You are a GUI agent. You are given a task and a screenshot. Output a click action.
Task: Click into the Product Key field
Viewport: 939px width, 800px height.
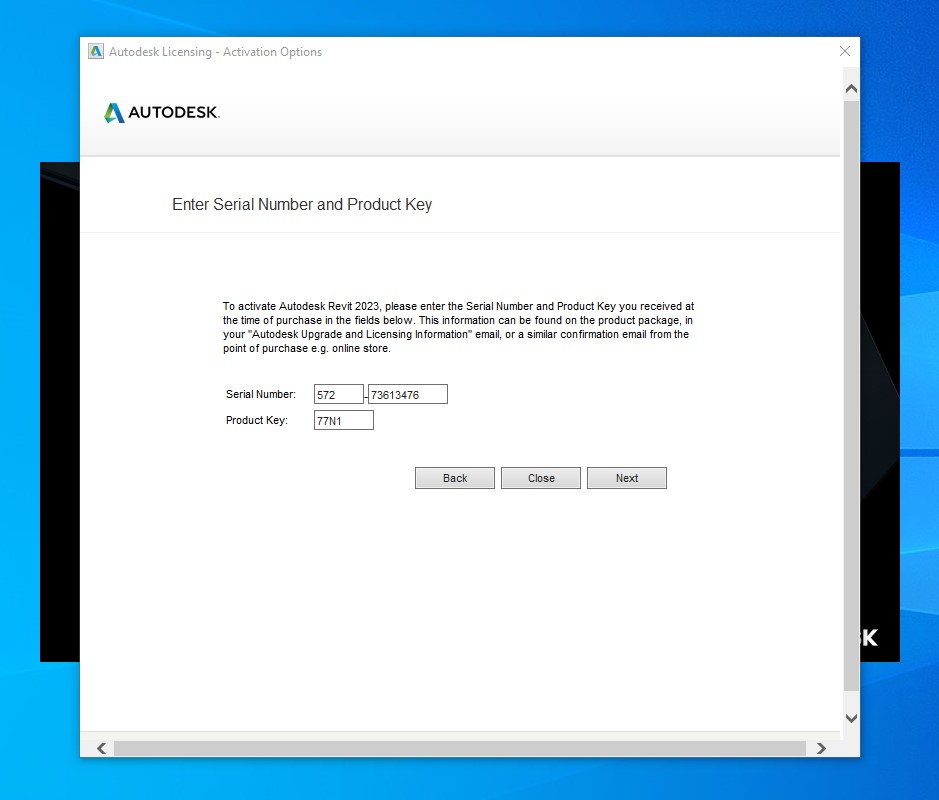[343, 421]
